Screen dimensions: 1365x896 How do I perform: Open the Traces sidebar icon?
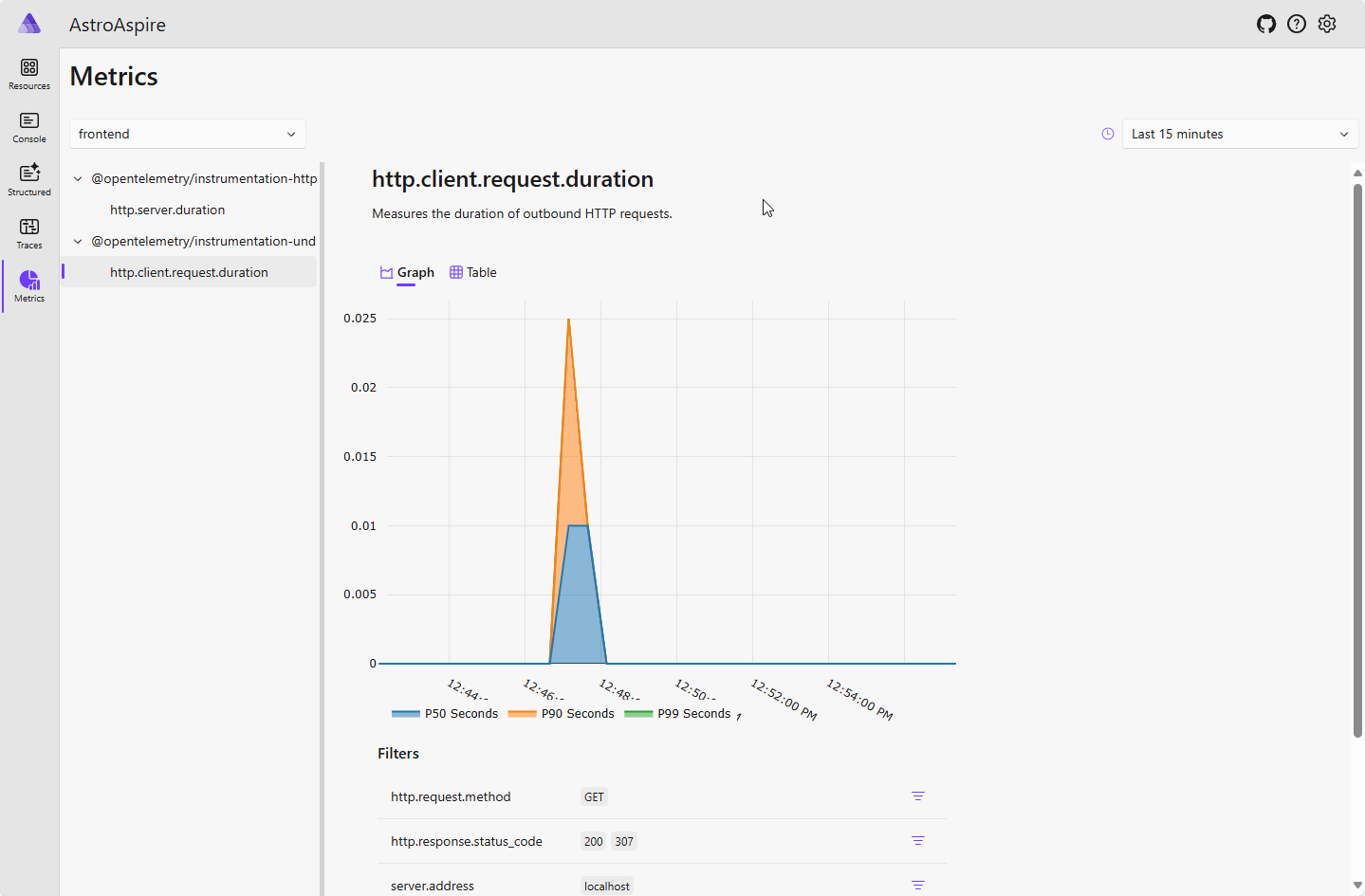tap(29, 233)
